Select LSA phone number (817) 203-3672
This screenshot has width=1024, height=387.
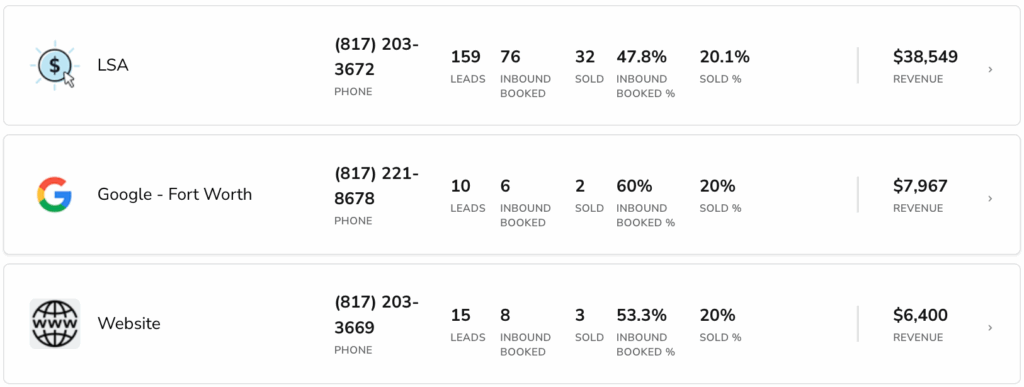coord(377,57)
